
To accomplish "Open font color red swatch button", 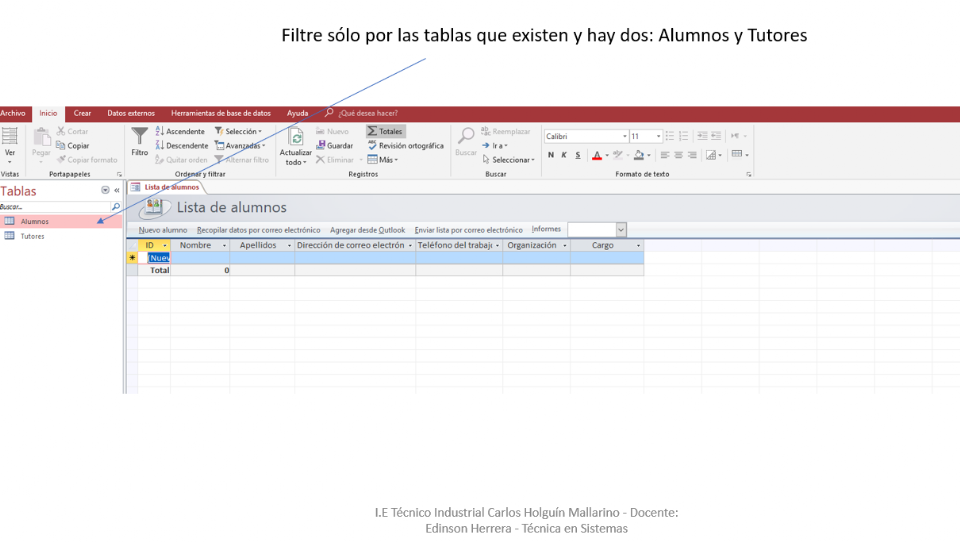I will [x=596, y=155].
